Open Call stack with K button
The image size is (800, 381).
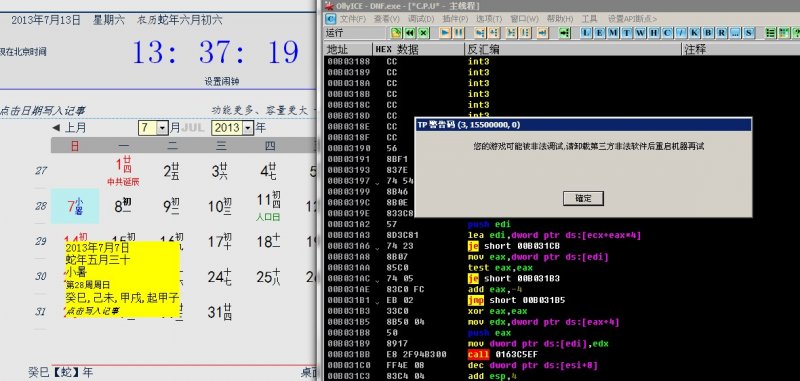[x=694, y=33]
